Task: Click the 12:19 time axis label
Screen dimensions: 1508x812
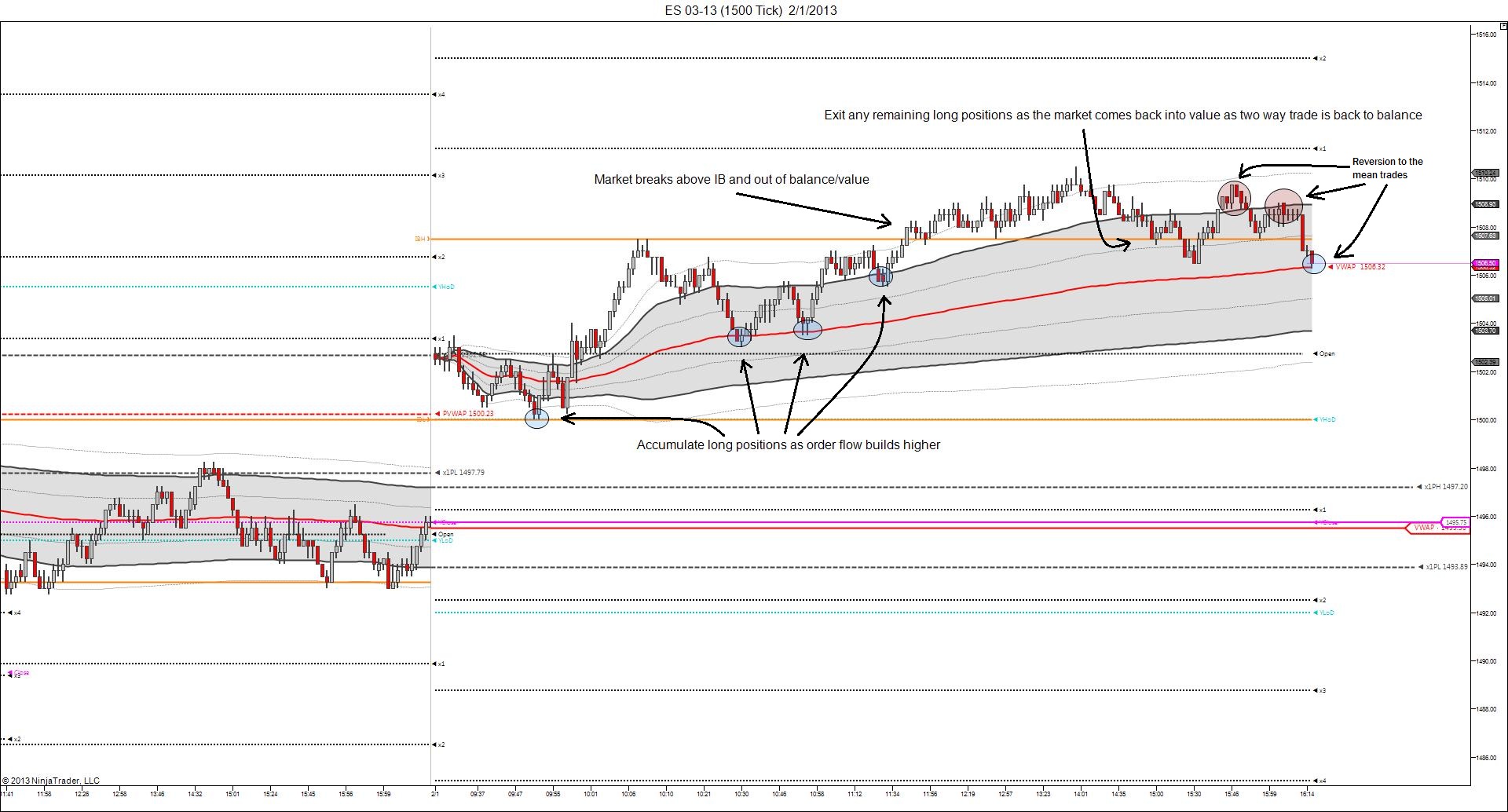Action: 968,794
